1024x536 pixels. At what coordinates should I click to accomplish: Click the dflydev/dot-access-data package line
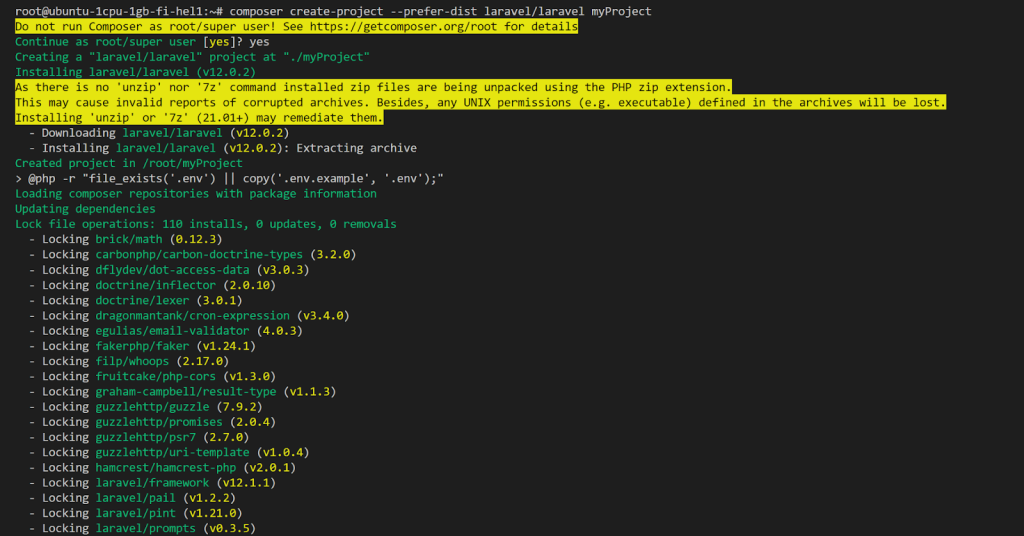click(x=172, y=270)
